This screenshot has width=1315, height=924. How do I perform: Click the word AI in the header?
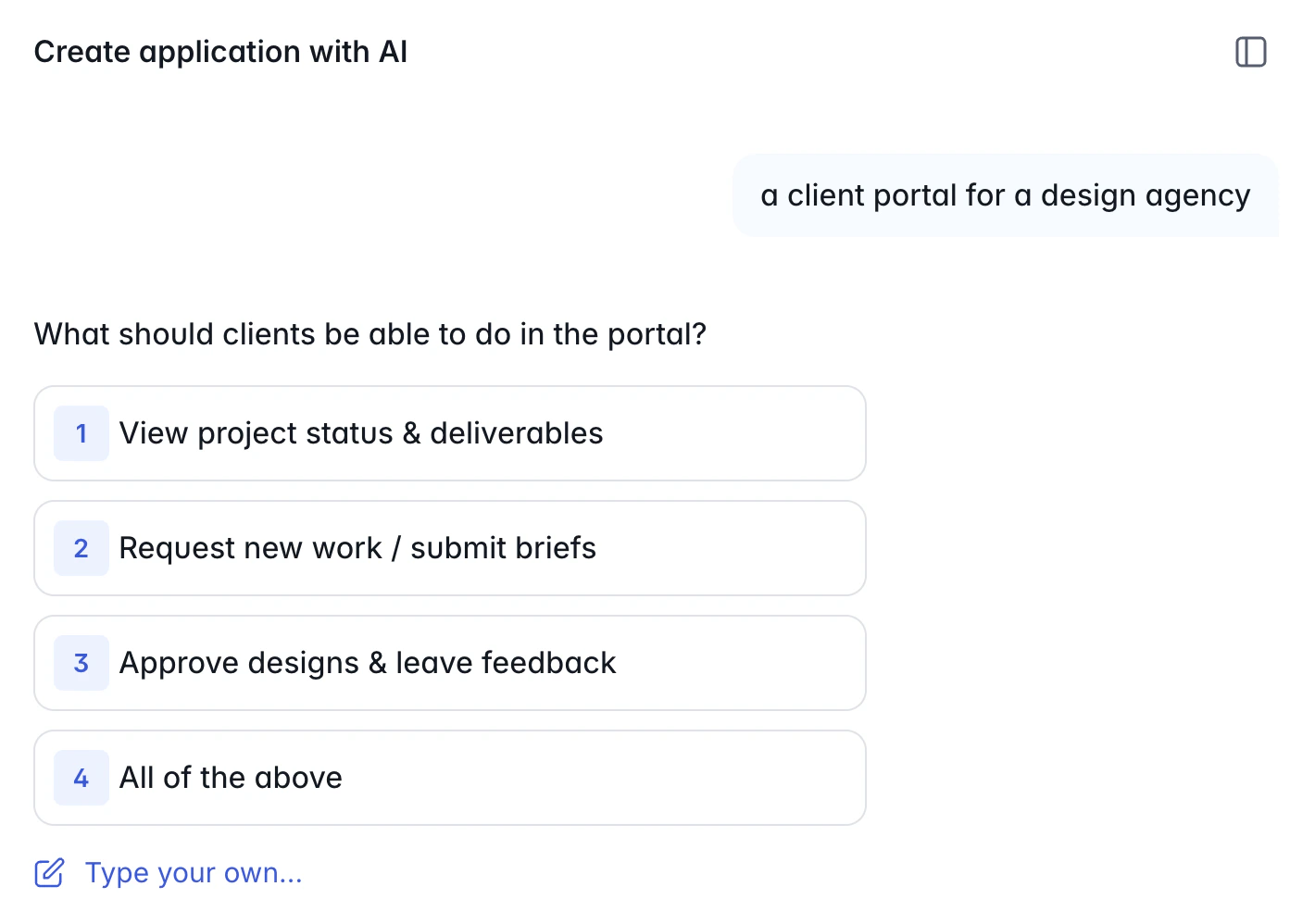pos(393,52)
